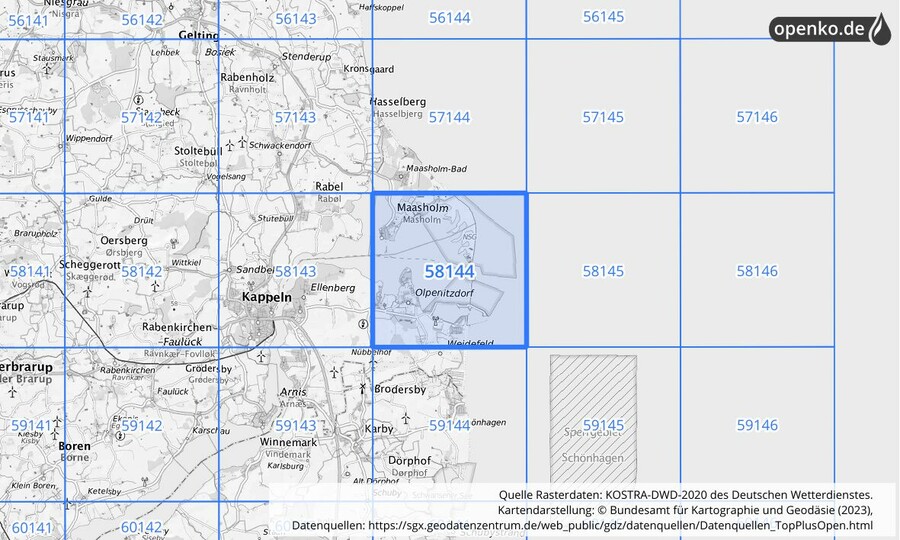The image size is (900, 540).
Task: Click the Schwackendorf place label
Action: point(280,145)
